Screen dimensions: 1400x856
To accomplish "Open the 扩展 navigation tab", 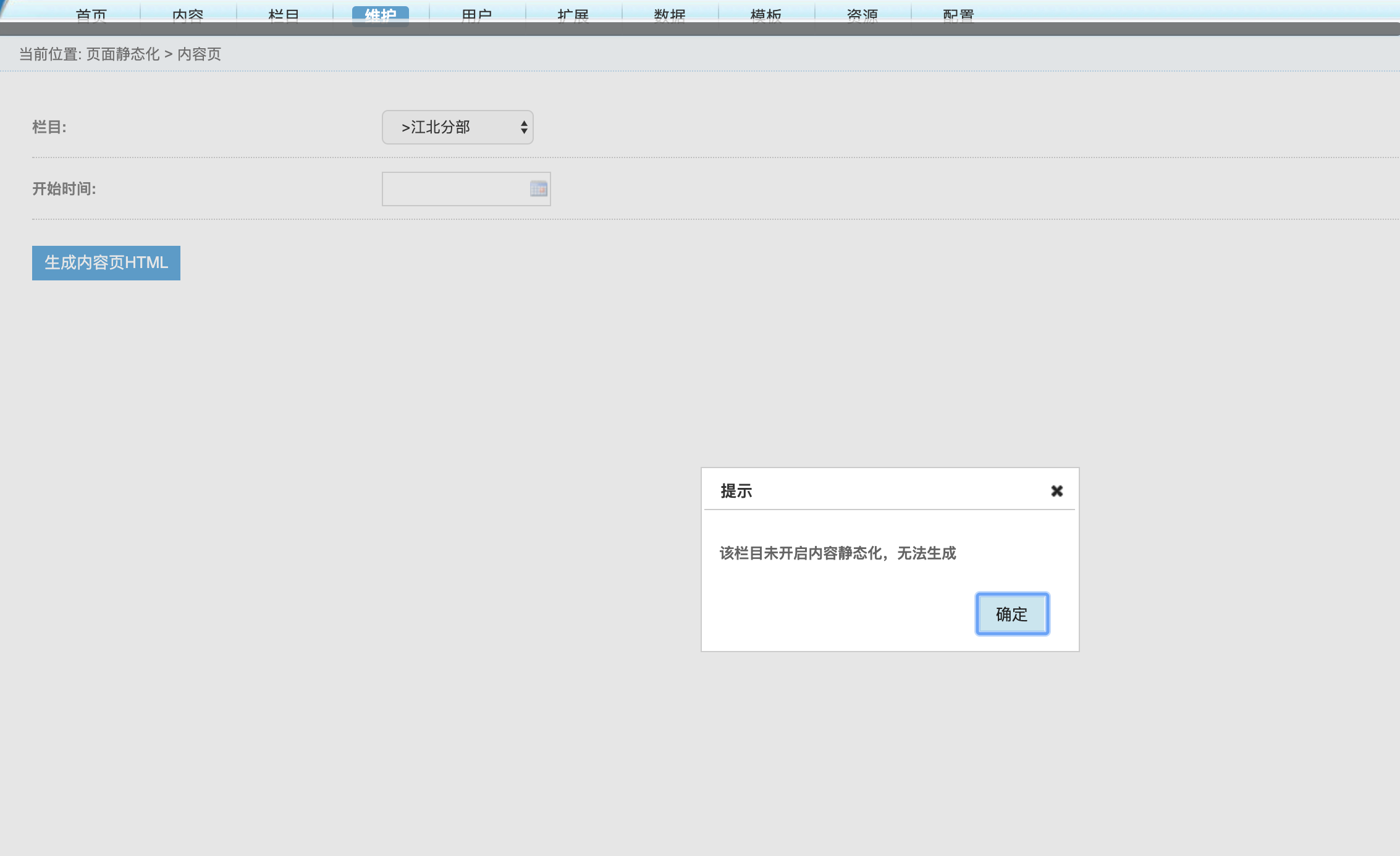I will pos(573,14).
